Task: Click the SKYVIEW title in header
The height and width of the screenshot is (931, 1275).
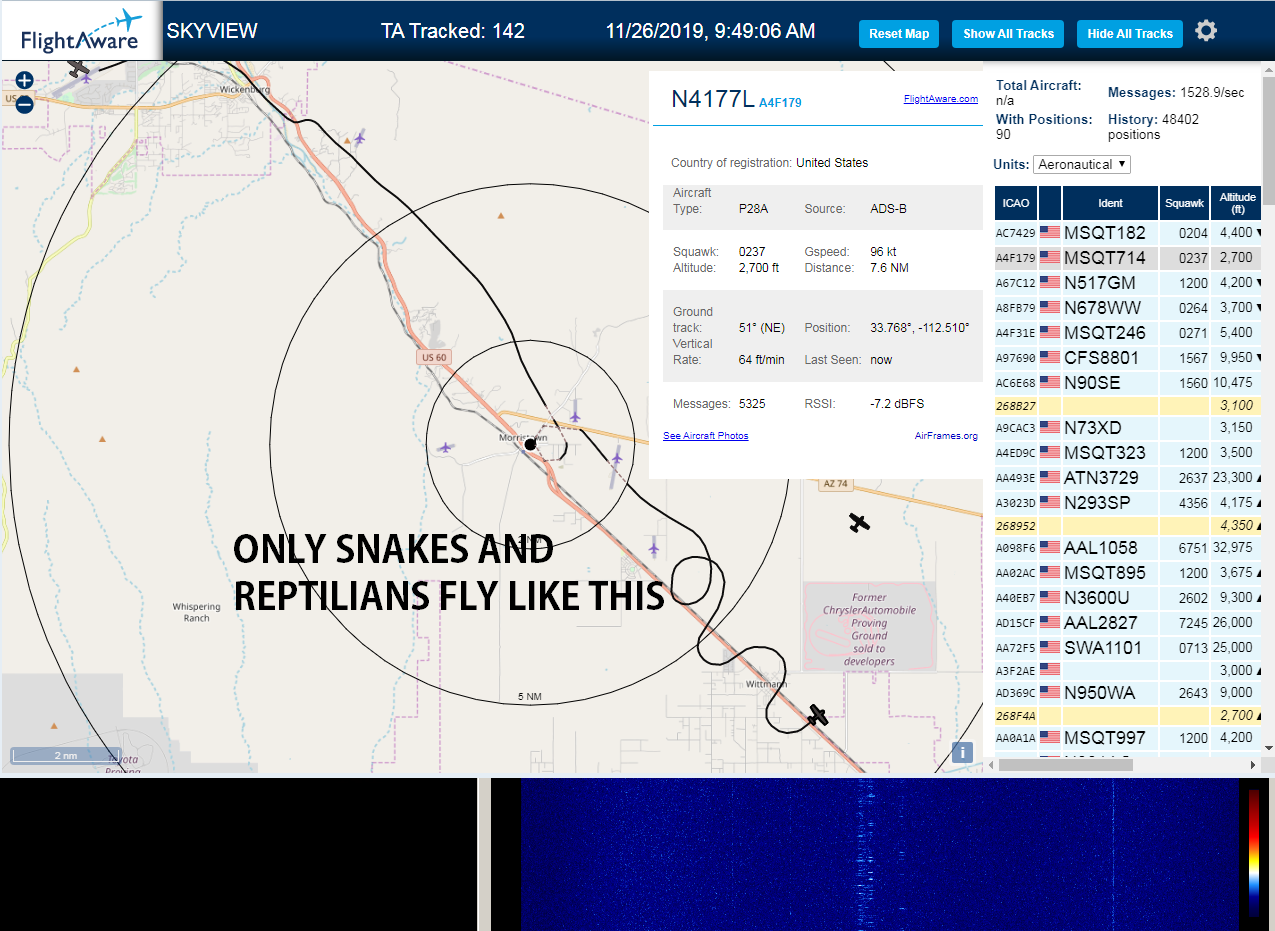Action: pos(212,30)
